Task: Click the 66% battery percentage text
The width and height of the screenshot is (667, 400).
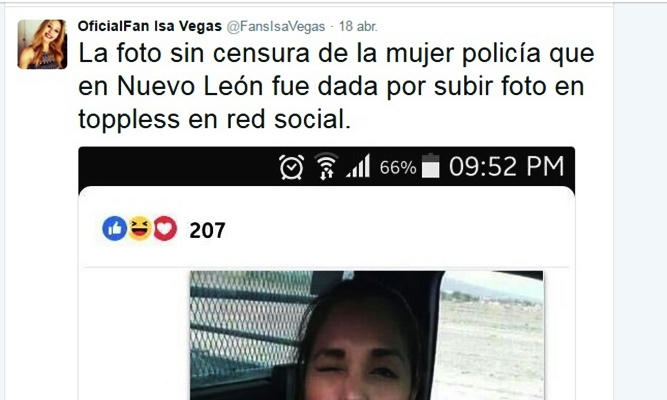Action: point(398,168)
